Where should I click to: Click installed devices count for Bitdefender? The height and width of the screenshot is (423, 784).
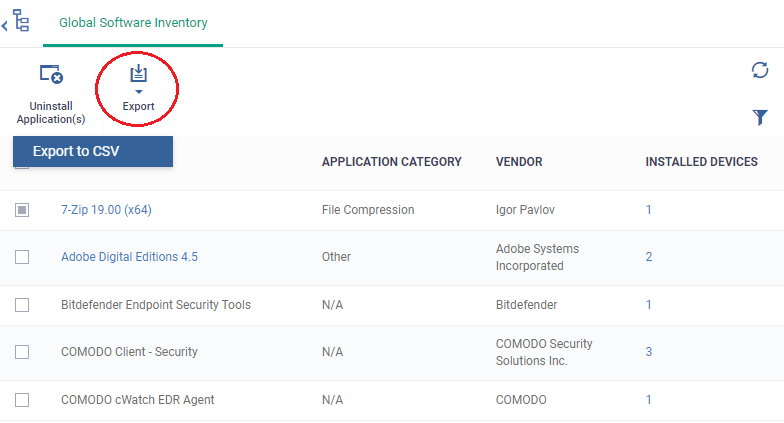coord(648,305)
